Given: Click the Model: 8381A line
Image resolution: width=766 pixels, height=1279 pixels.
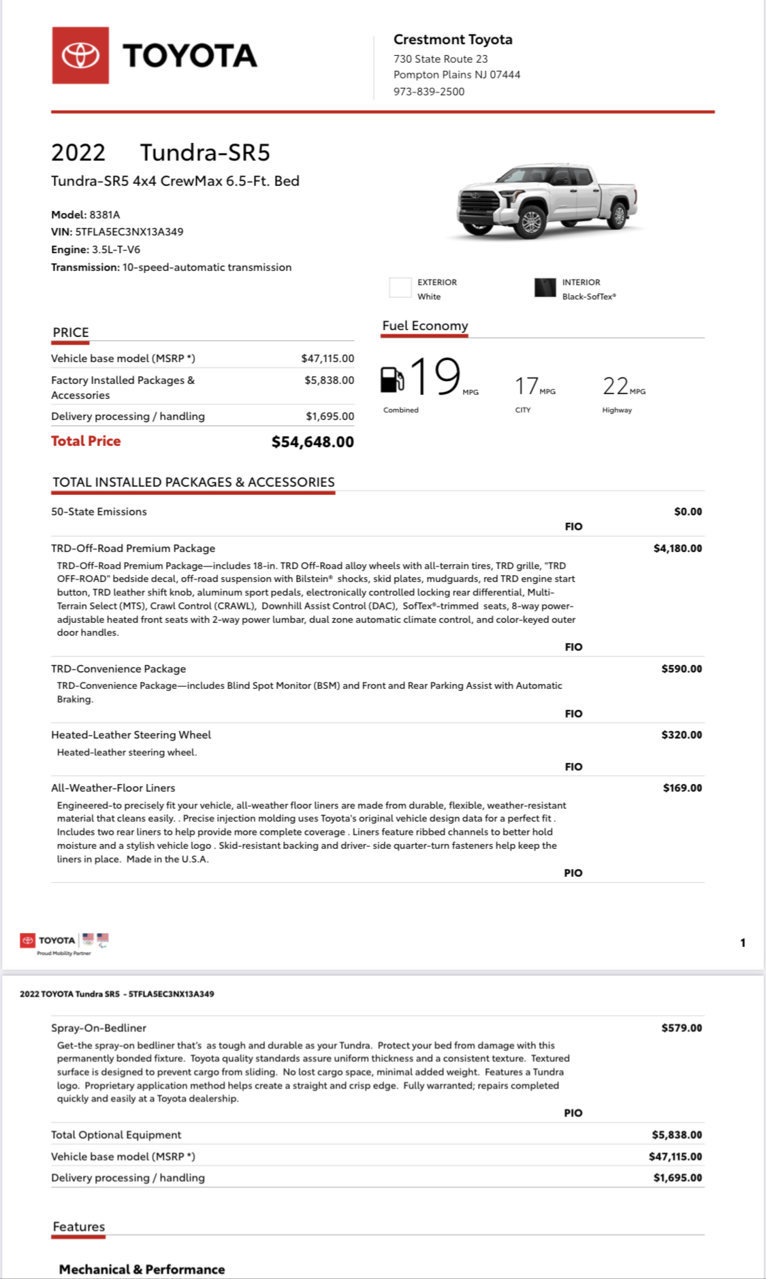Looking at the screenshot, I should (x=85, y=214).
